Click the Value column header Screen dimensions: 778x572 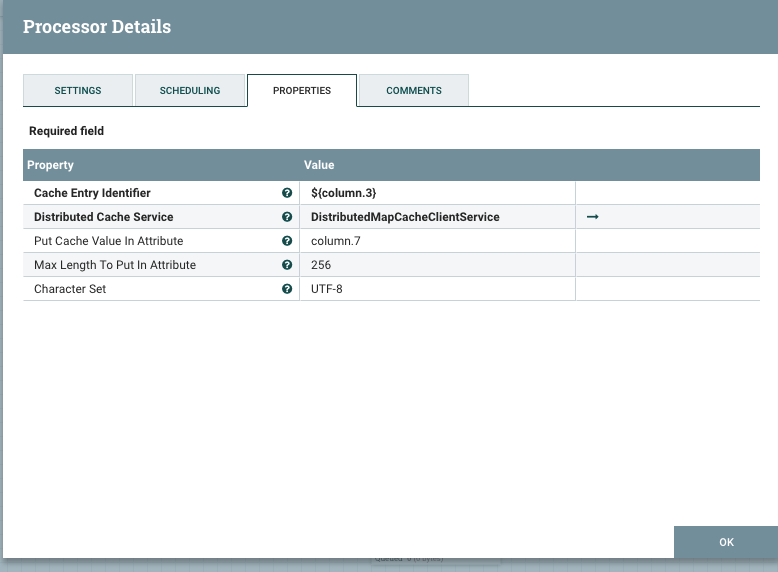tap(319, 165)
